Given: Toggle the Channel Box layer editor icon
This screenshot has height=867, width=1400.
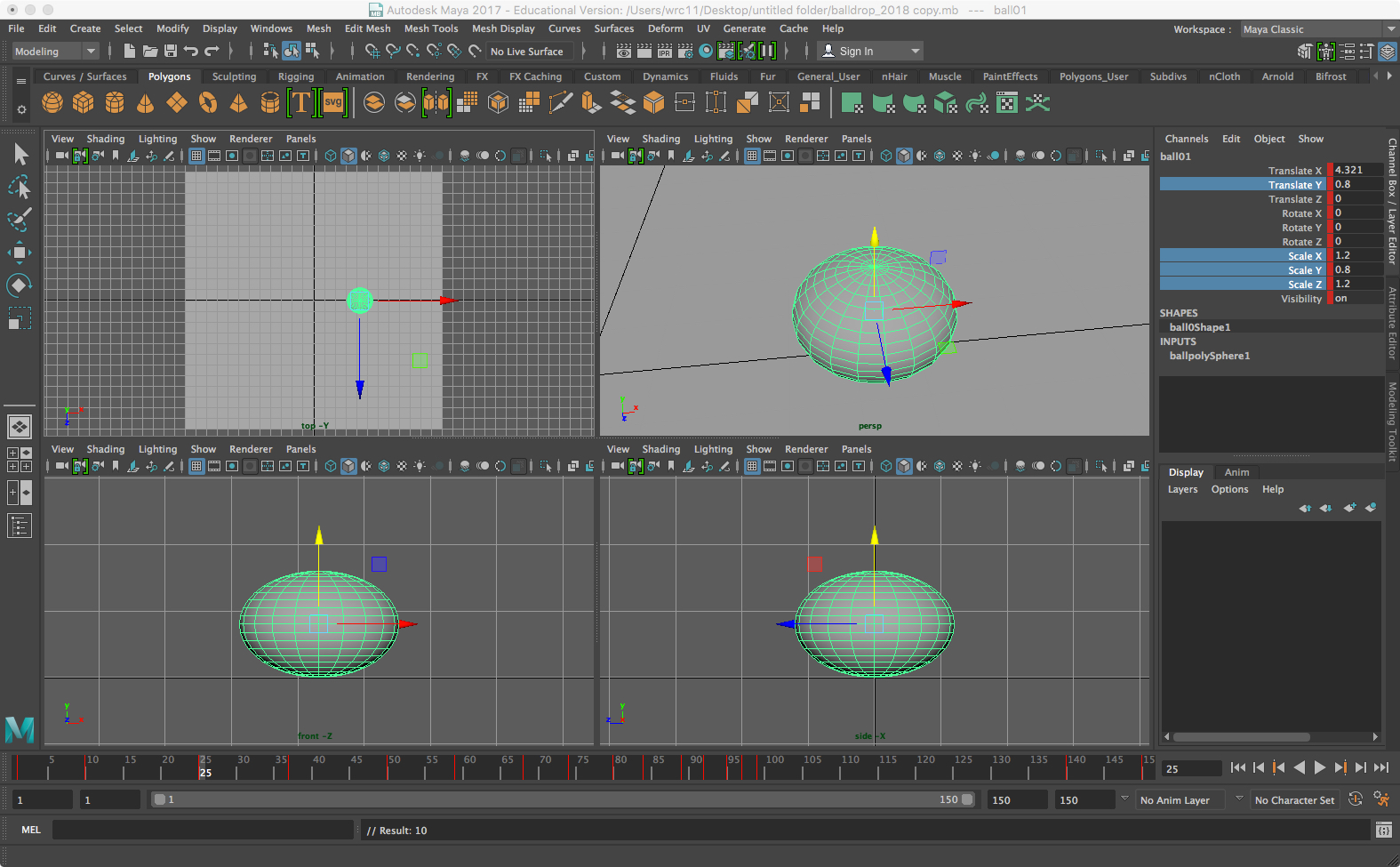Looking at the screenshot, I should (1387, 52).
